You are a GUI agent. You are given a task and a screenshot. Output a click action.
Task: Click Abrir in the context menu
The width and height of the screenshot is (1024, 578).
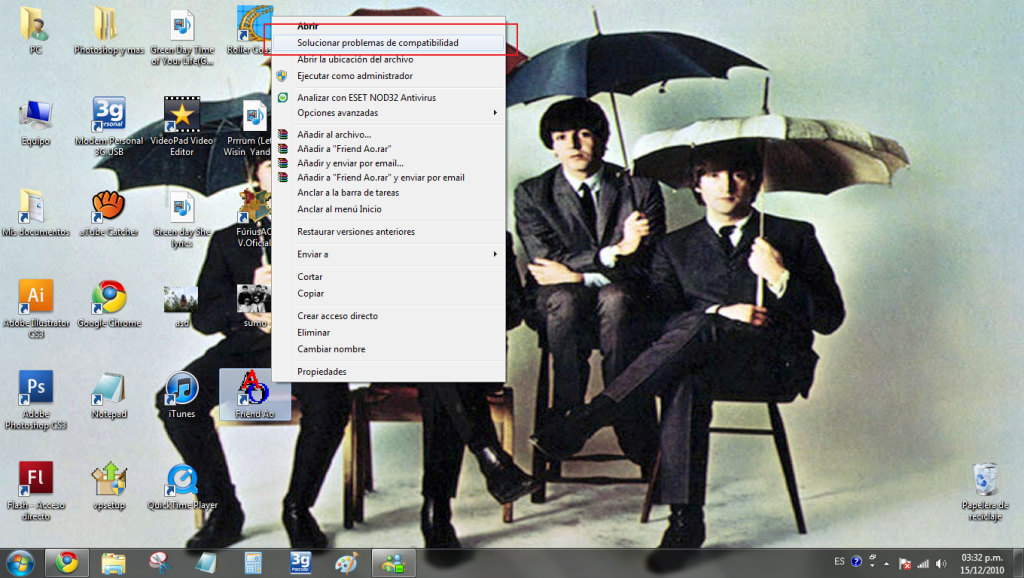tap(389, 26)
